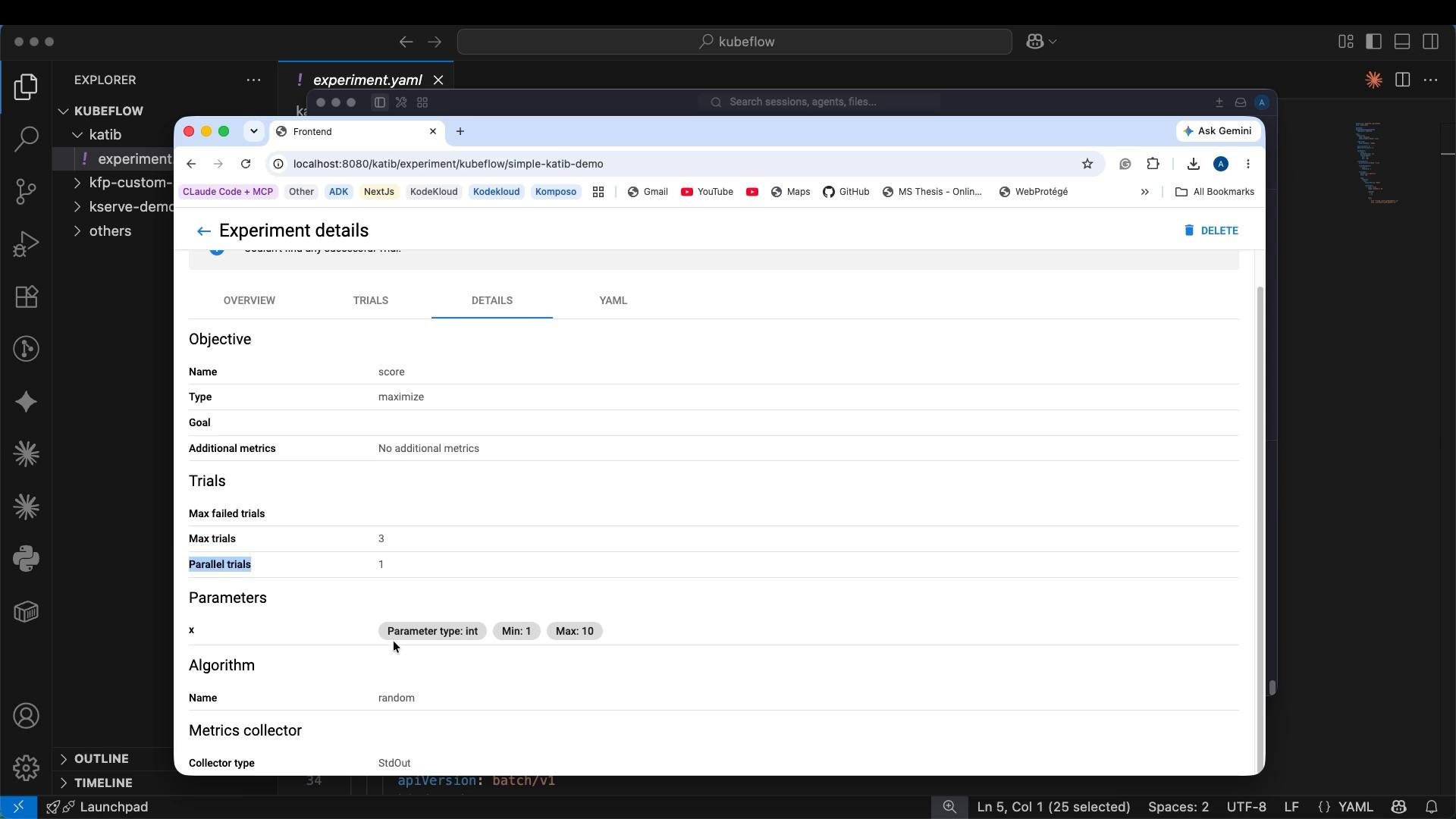
Task: Click the Chrome address bar URL
Action: pyautogui.click(x=448, y=164)
